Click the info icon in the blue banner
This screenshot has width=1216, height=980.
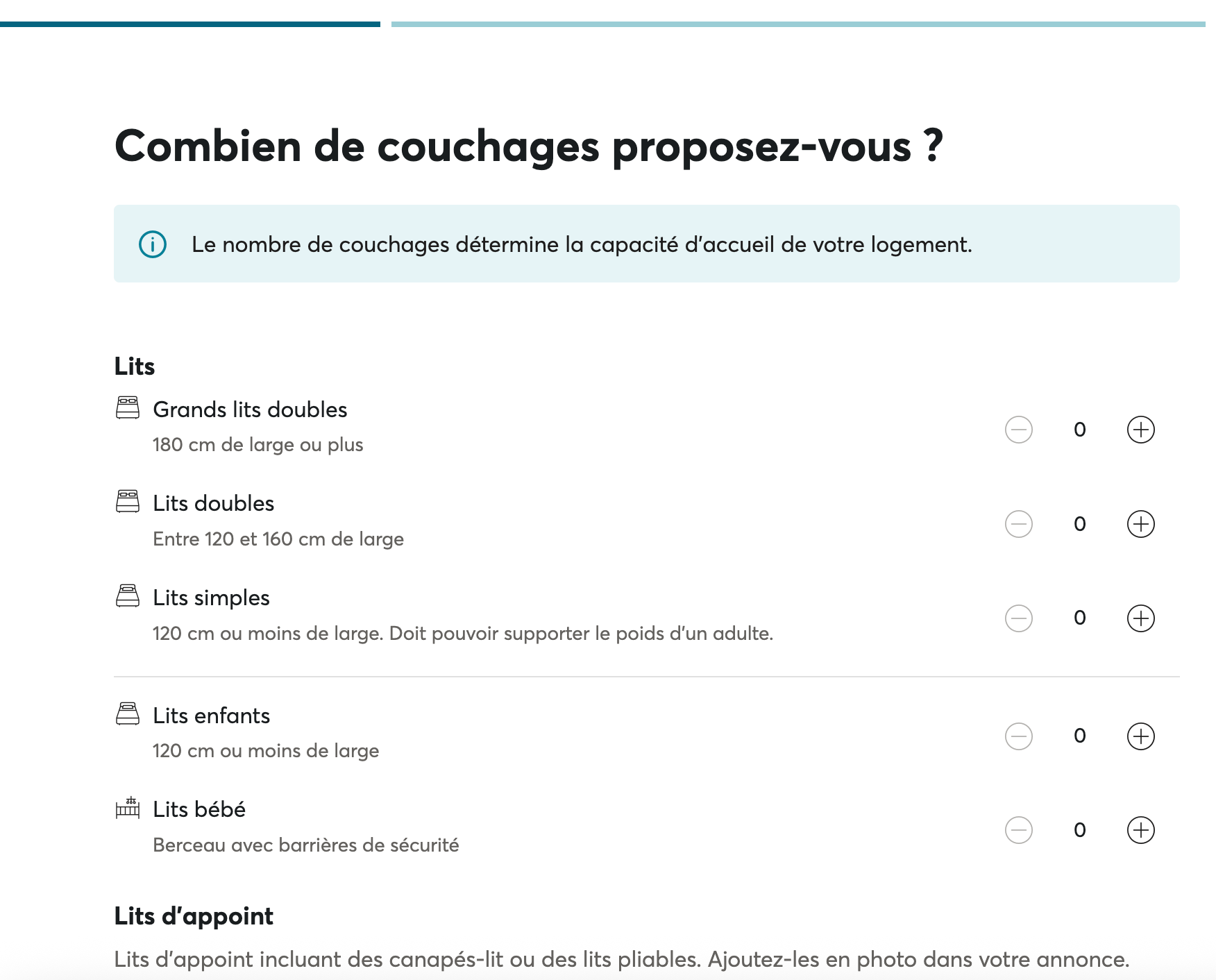point(152,244)
